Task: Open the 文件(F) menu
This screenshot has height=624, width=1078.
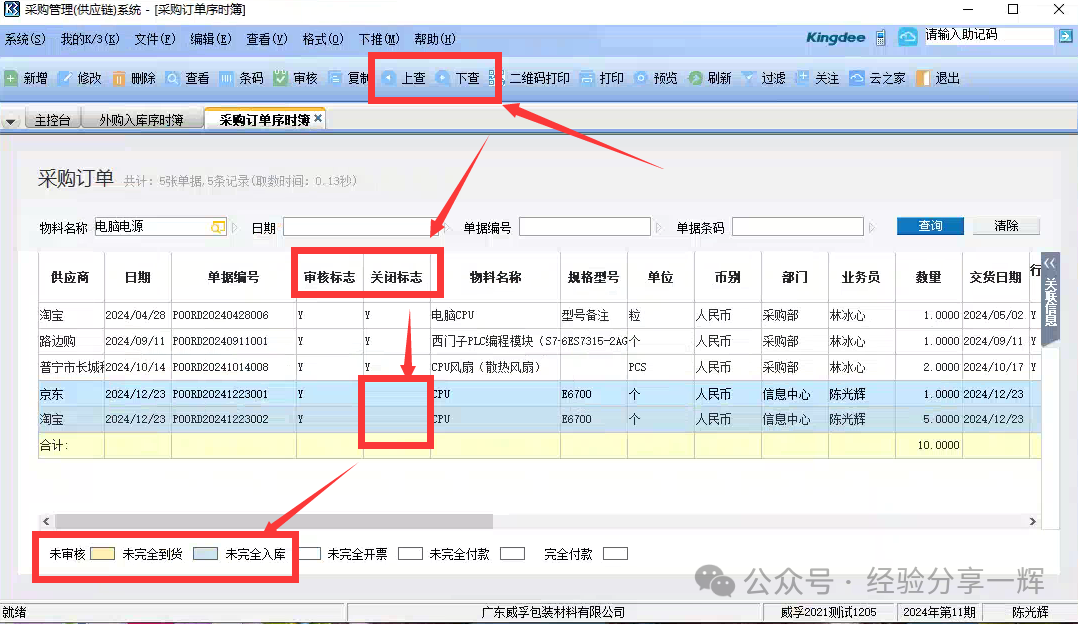Action: pyautogui.click(x=154, y=39)
